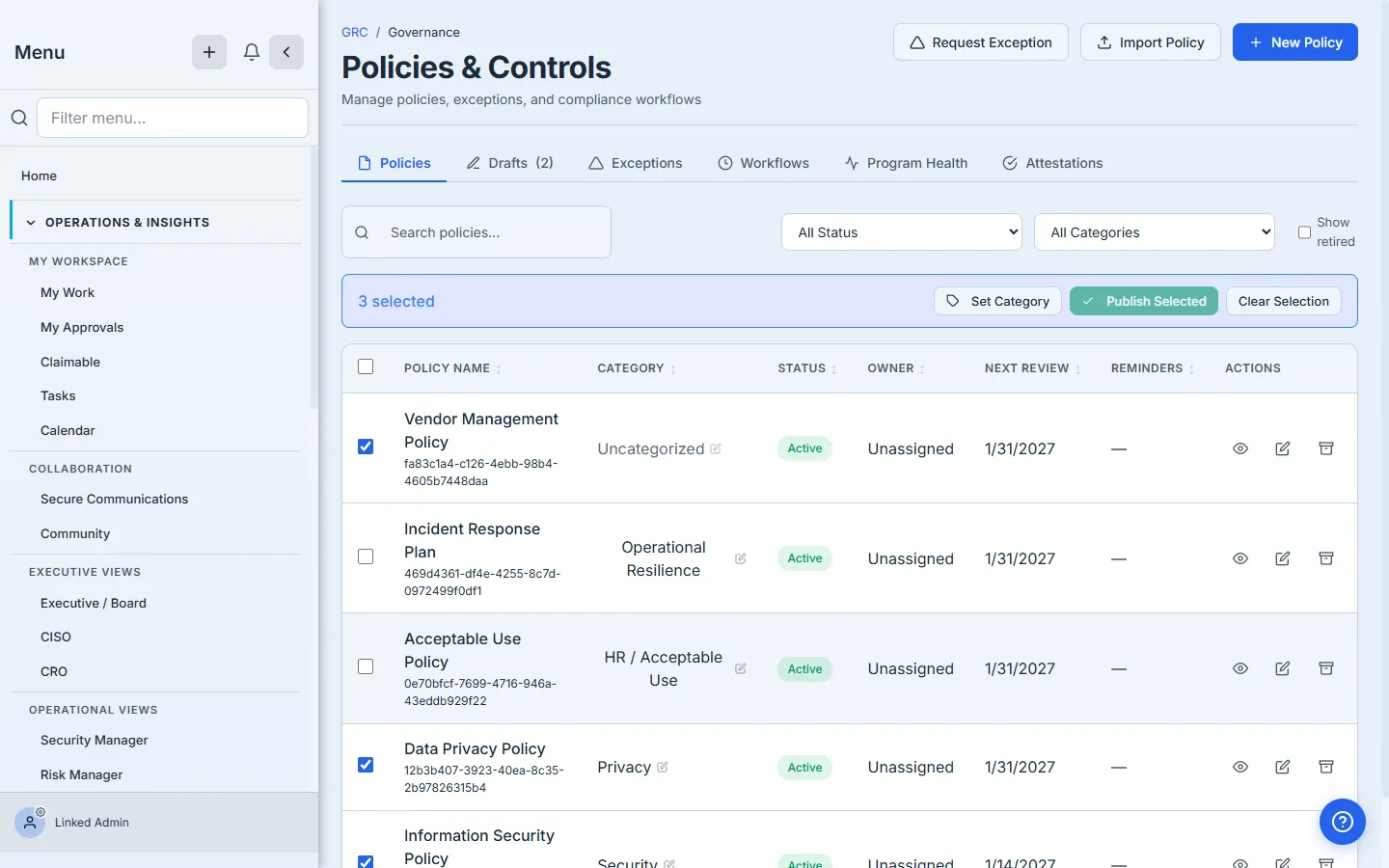Sort by the Policy Name column
The width and height of the screenshot is (1389, 868).
click(x=452, y=368)
